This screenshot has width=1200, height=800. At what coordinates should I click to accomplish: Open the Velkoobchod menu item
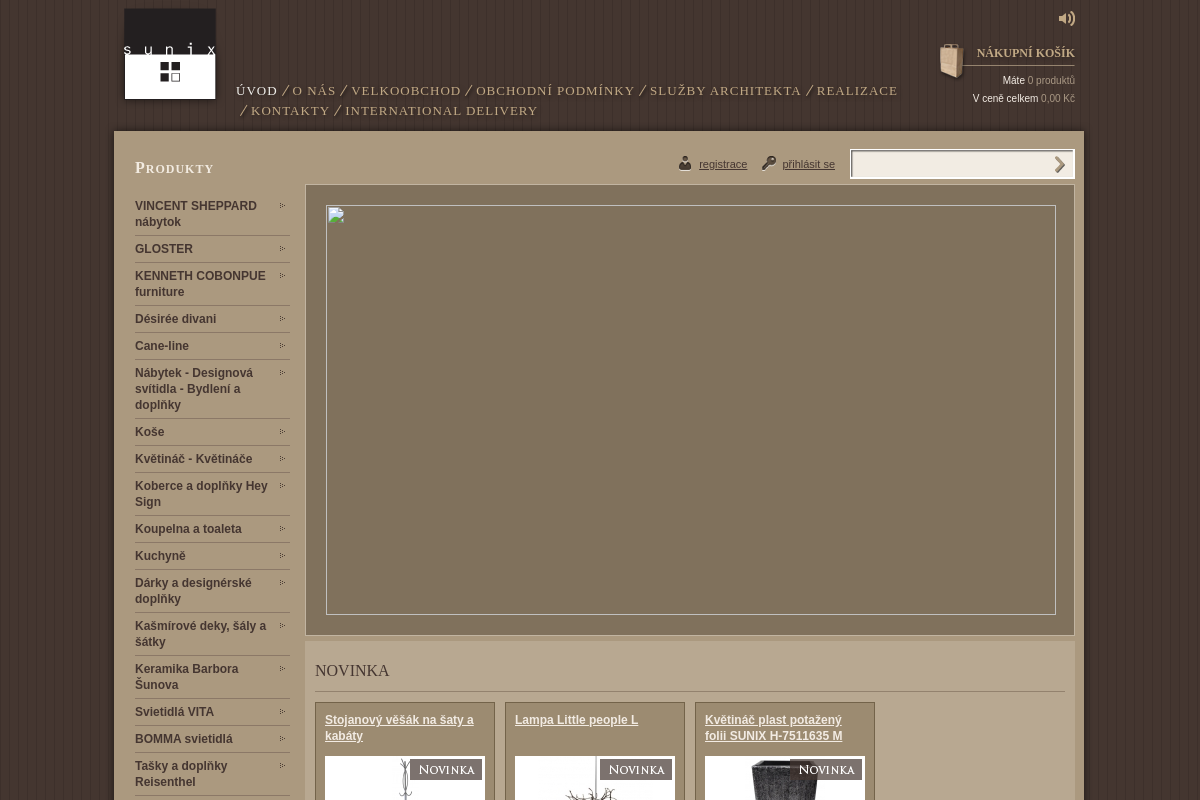pos(405,90)
